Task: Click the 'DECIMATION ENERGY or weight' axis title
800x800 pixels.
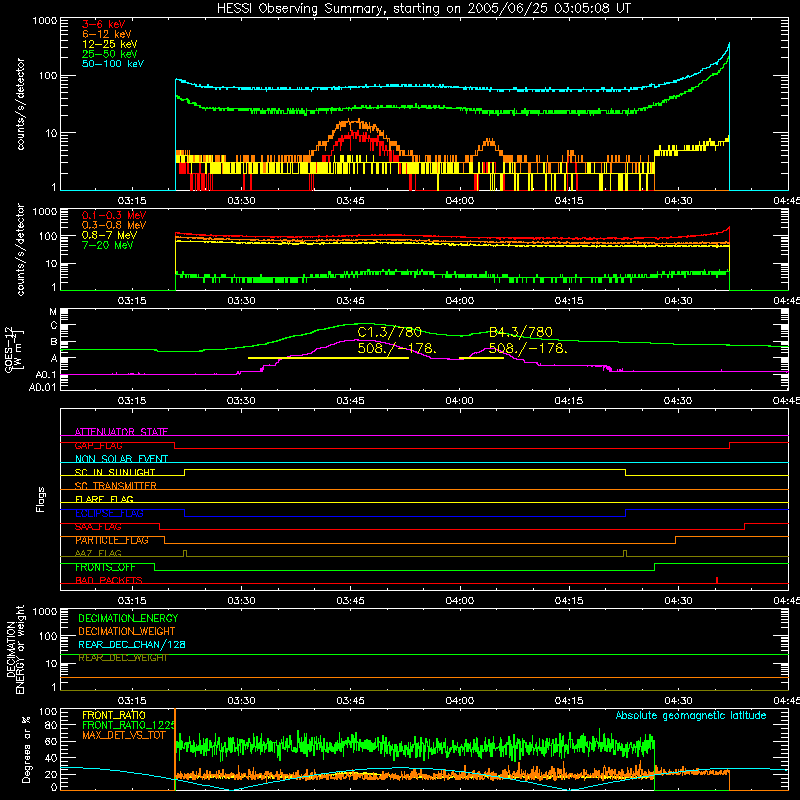Action: pos(15,649)
